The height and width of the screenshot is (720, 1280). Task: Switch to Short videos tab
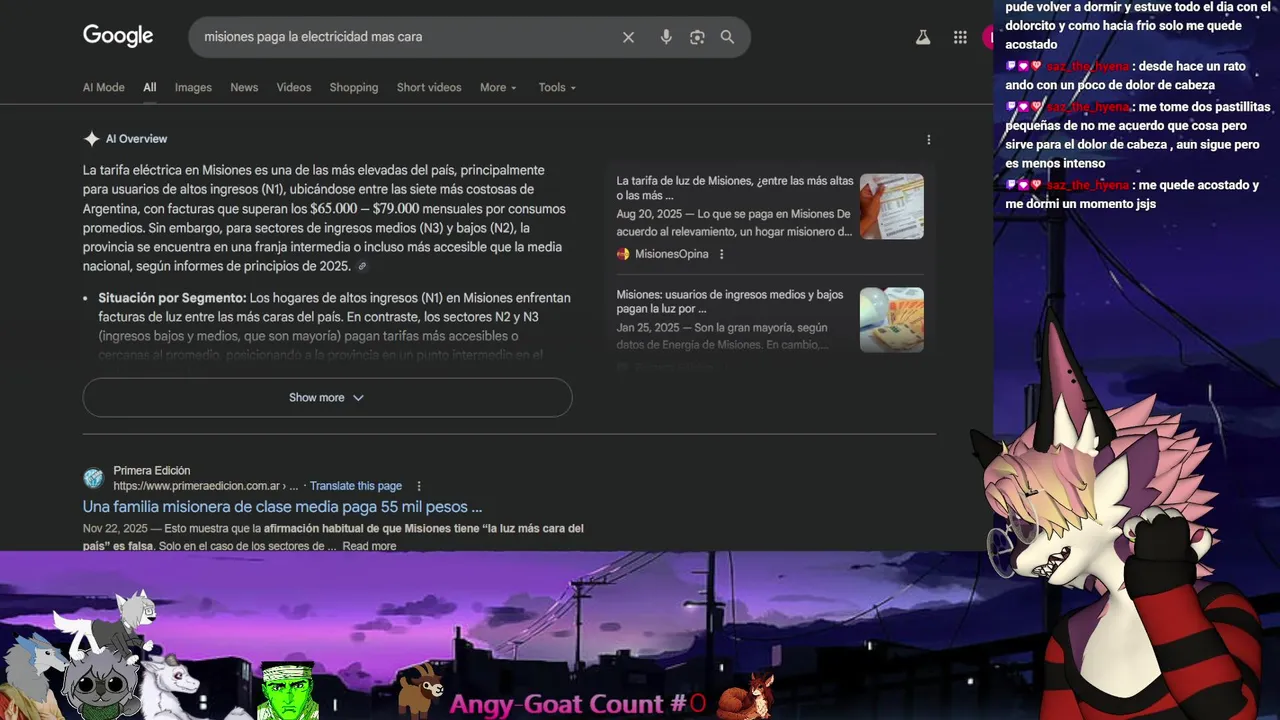(x=429, y=87)
